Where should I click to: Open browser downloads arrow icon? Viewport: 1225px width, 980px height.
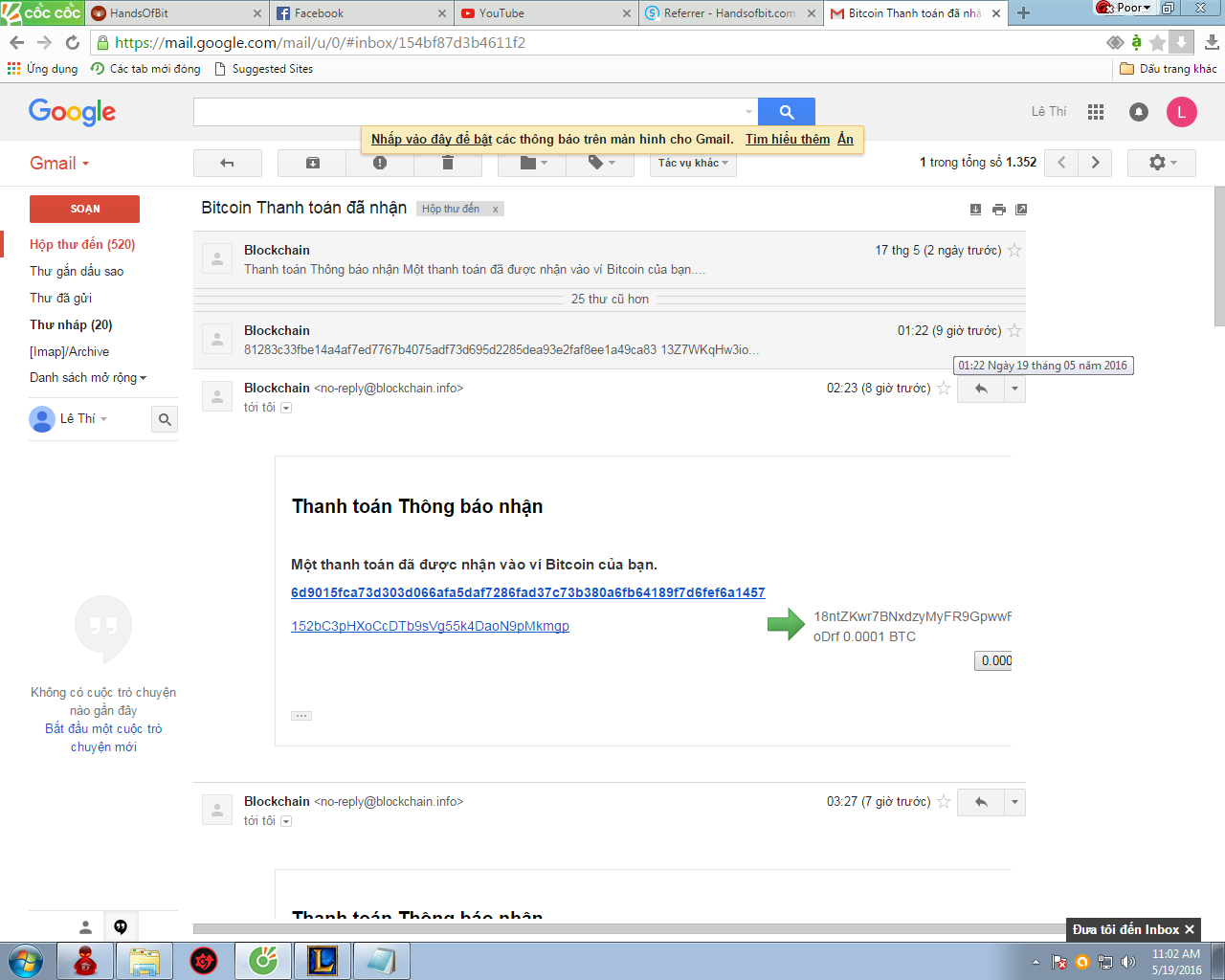click(1212, 42)
